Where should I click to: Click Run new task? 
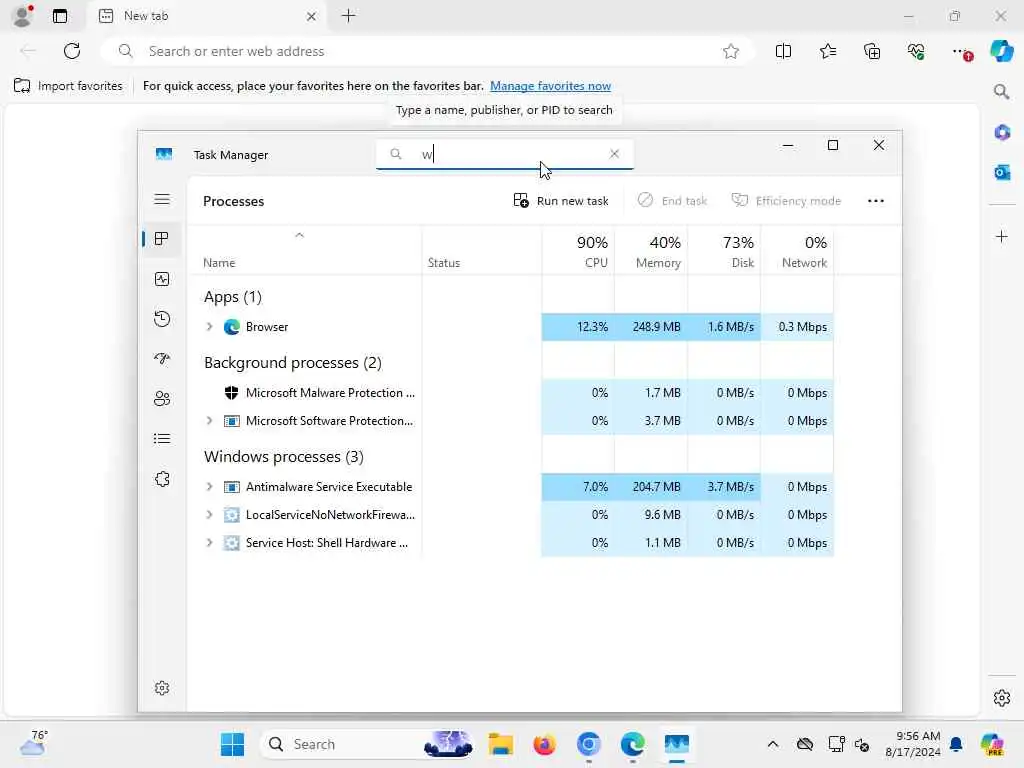point(561,200)
